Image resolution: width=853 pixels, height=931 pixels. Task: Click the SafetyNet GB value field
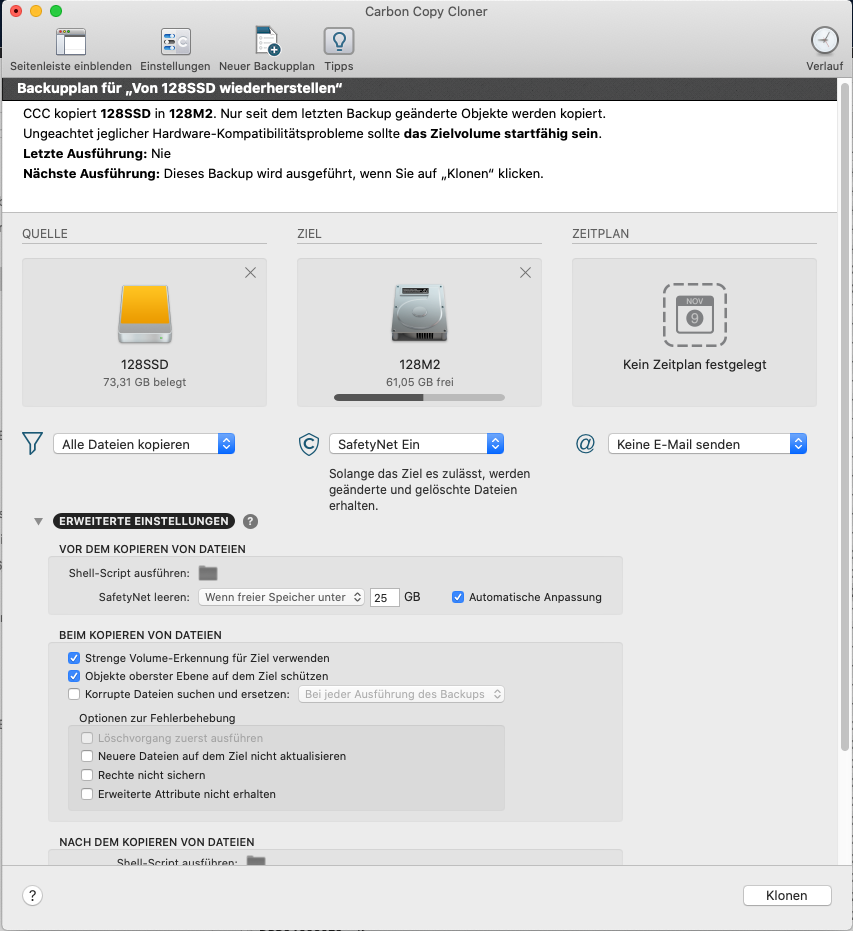point(385,597)
